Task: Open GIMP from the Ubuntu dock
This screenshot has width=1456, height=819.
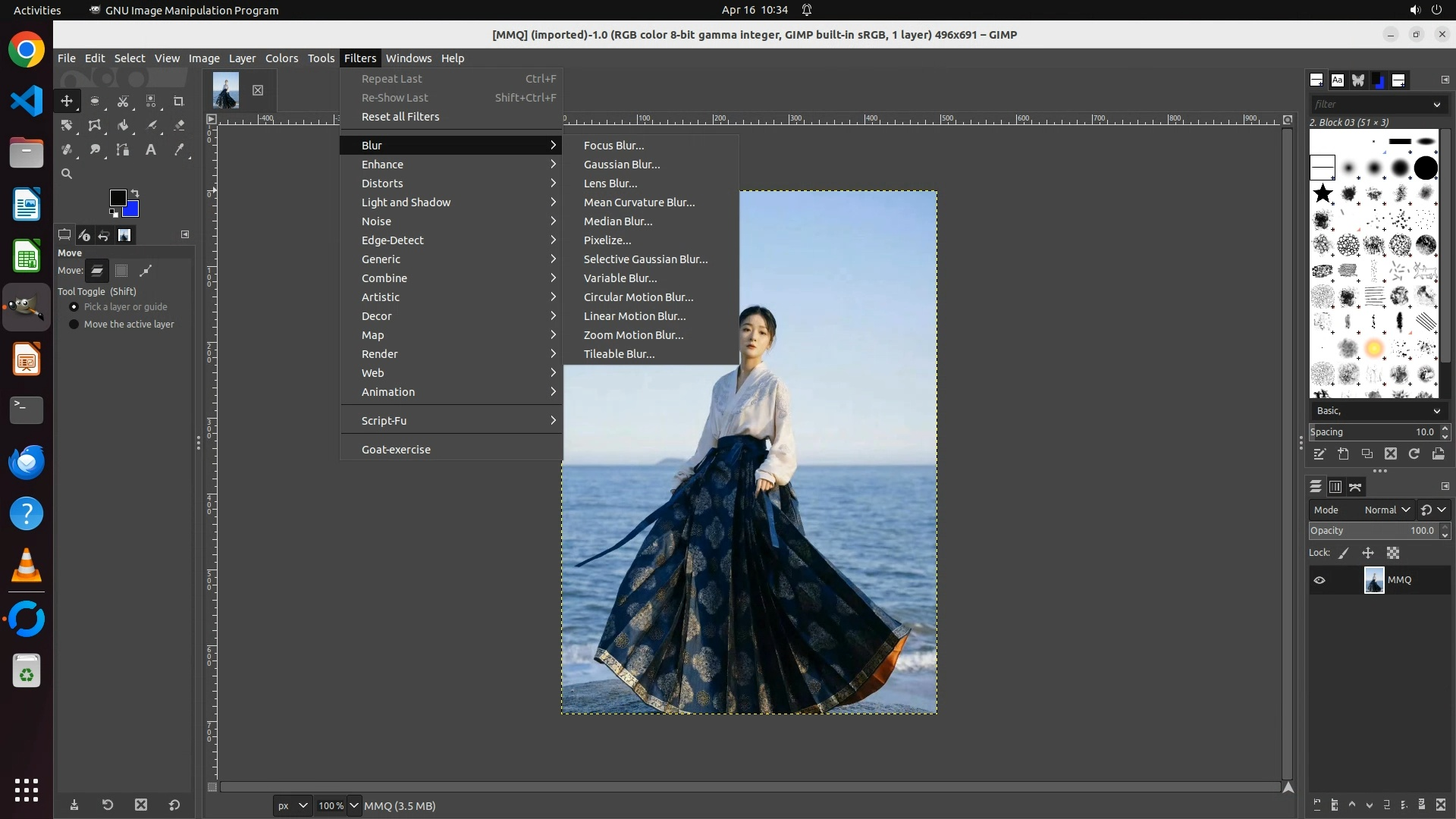Action: [x=27, y=307]
